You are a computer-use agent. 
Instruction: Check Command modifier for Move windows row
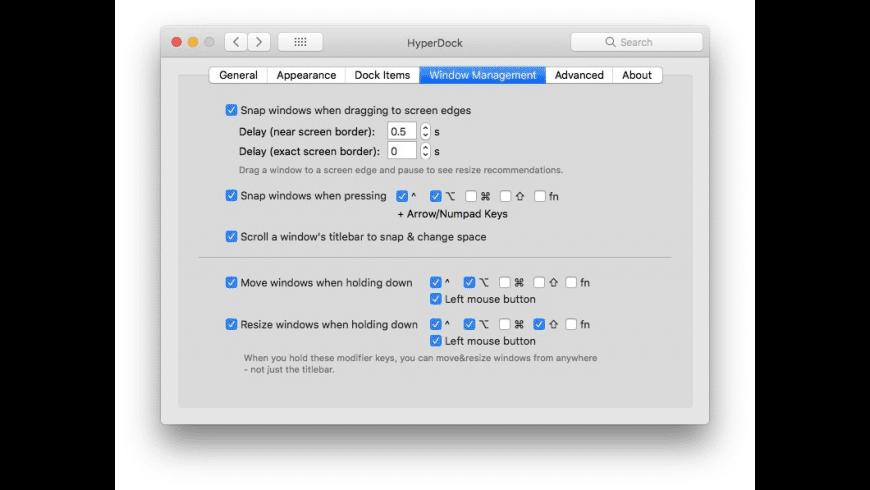(x=504, y=282)
